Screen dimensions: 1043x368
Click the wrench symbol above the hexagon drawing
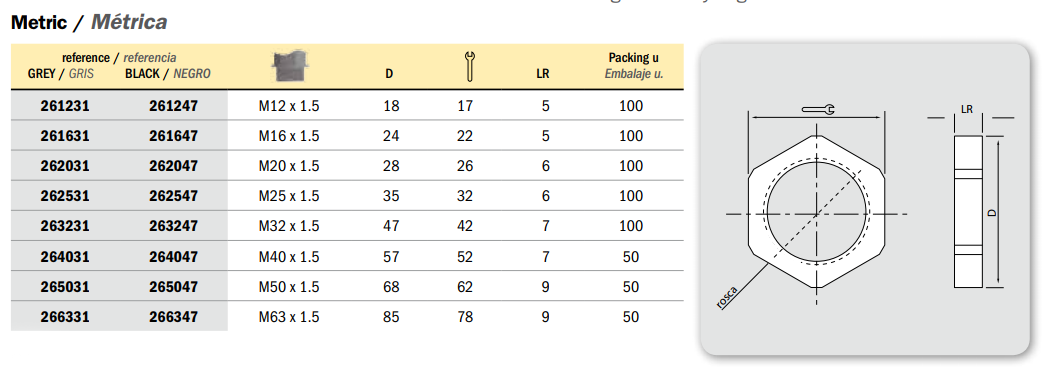(x=818, y=110)
